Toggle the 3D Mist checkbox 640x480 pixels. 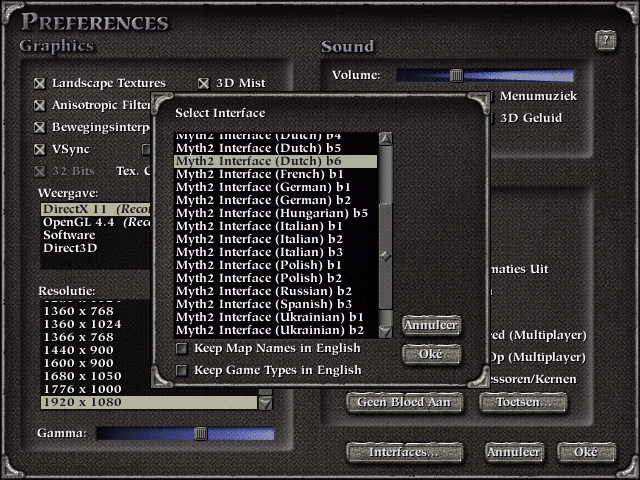coord(204,84)
